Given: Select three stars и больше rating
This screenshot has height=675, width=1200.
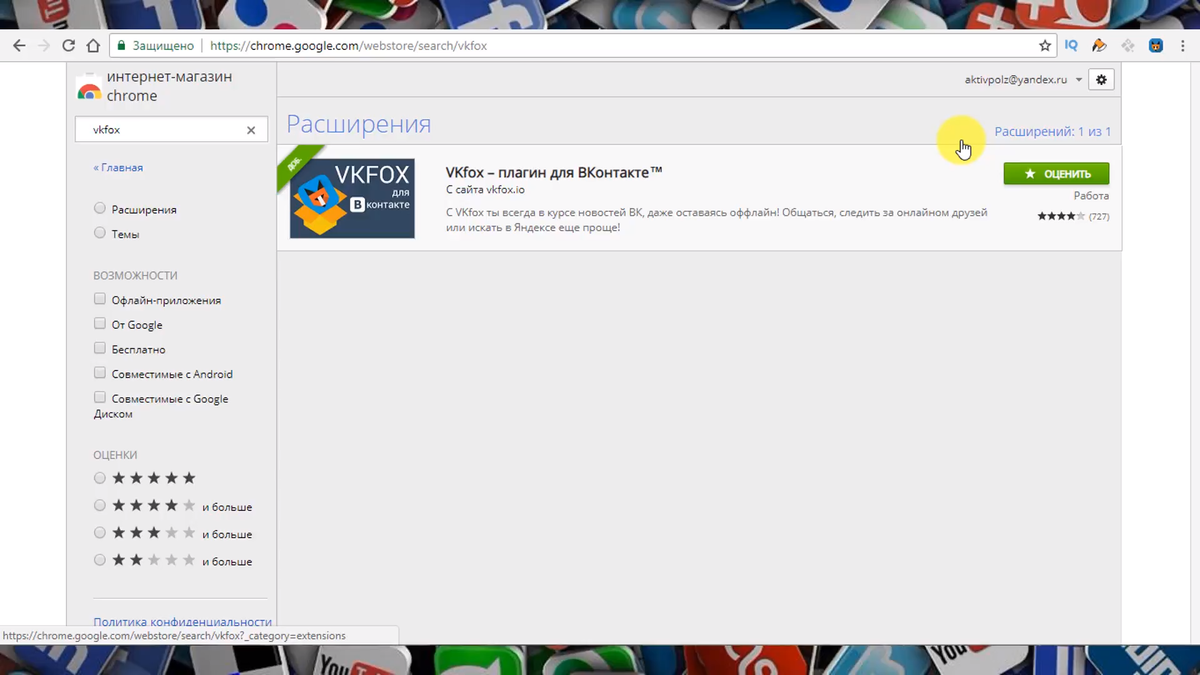Looking at the screenshot, I should click(x=99, y=533).
